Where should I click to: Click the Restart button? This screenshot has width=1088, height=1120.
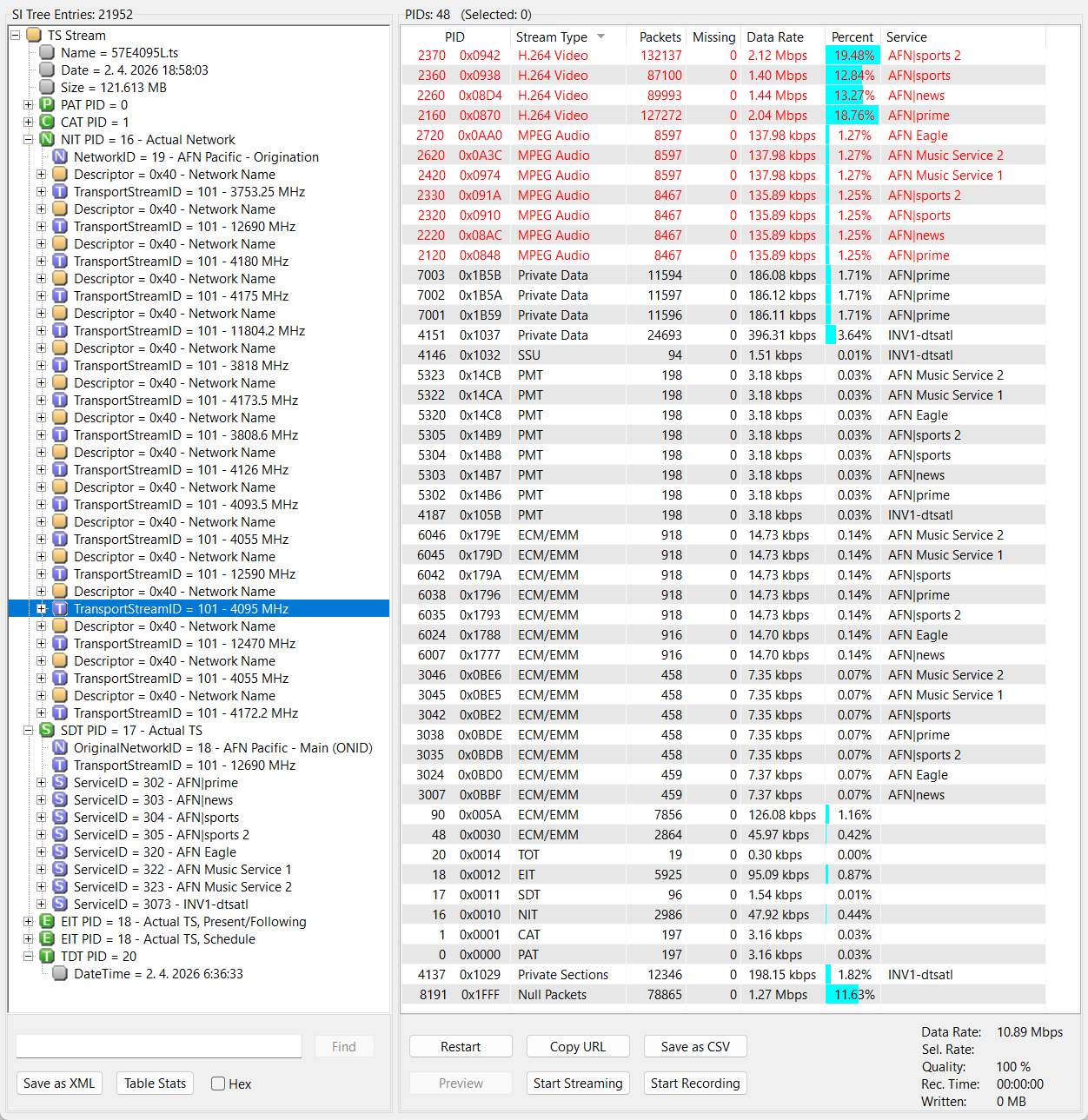461,1047
